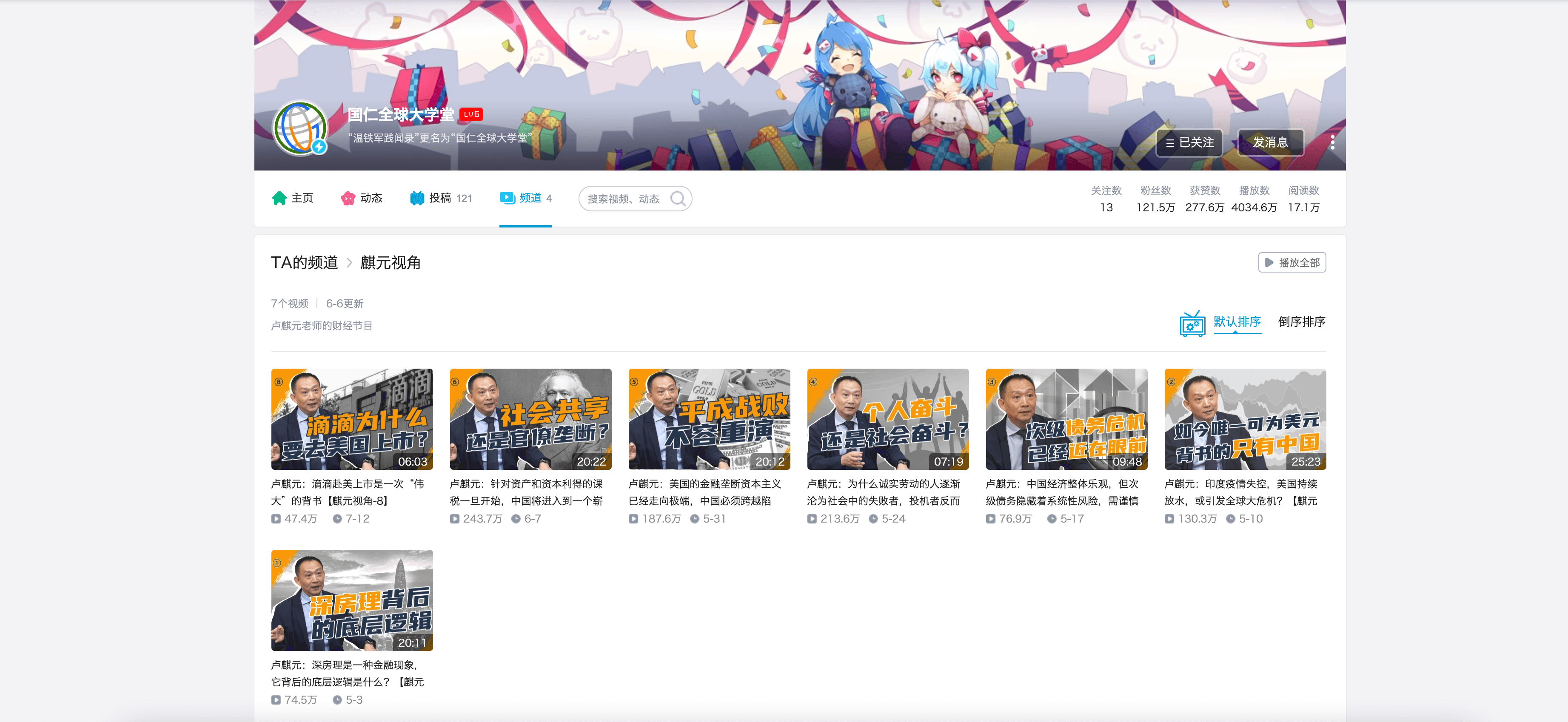Click the home icon beside 主页
The height and width of the screenshot is (722, 1568).
pyautogui.click(x=279, y=198)
